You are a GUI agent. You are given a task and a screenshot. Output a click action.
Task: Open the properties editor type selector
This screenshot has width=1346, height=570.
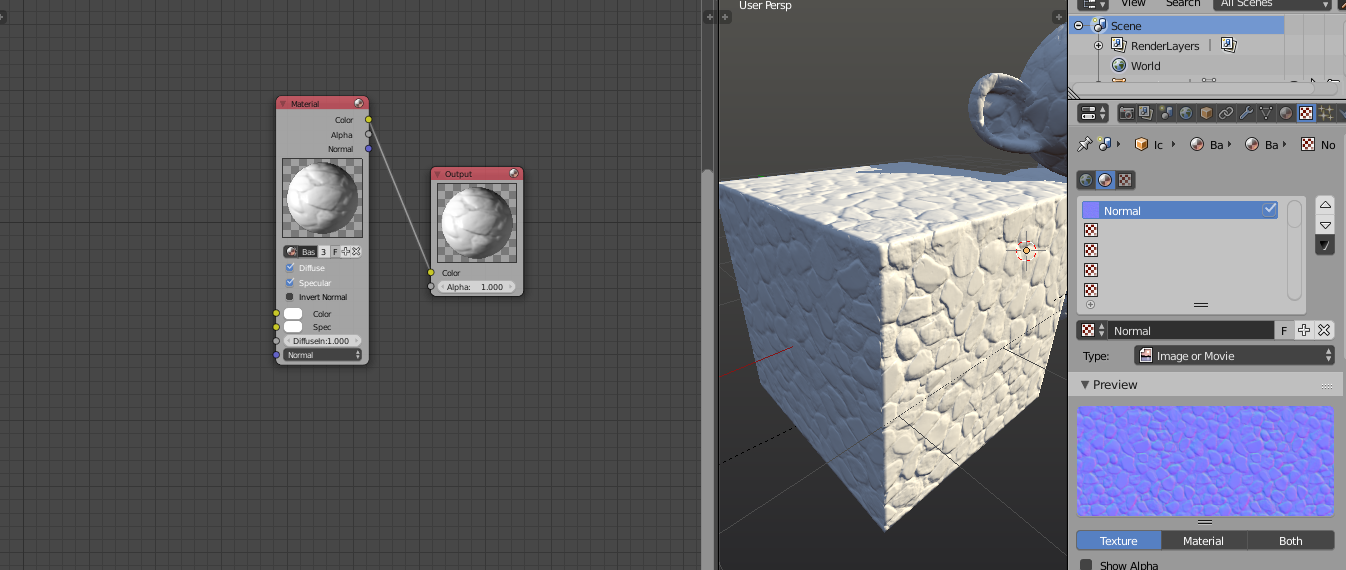(x=1094, y=113)
